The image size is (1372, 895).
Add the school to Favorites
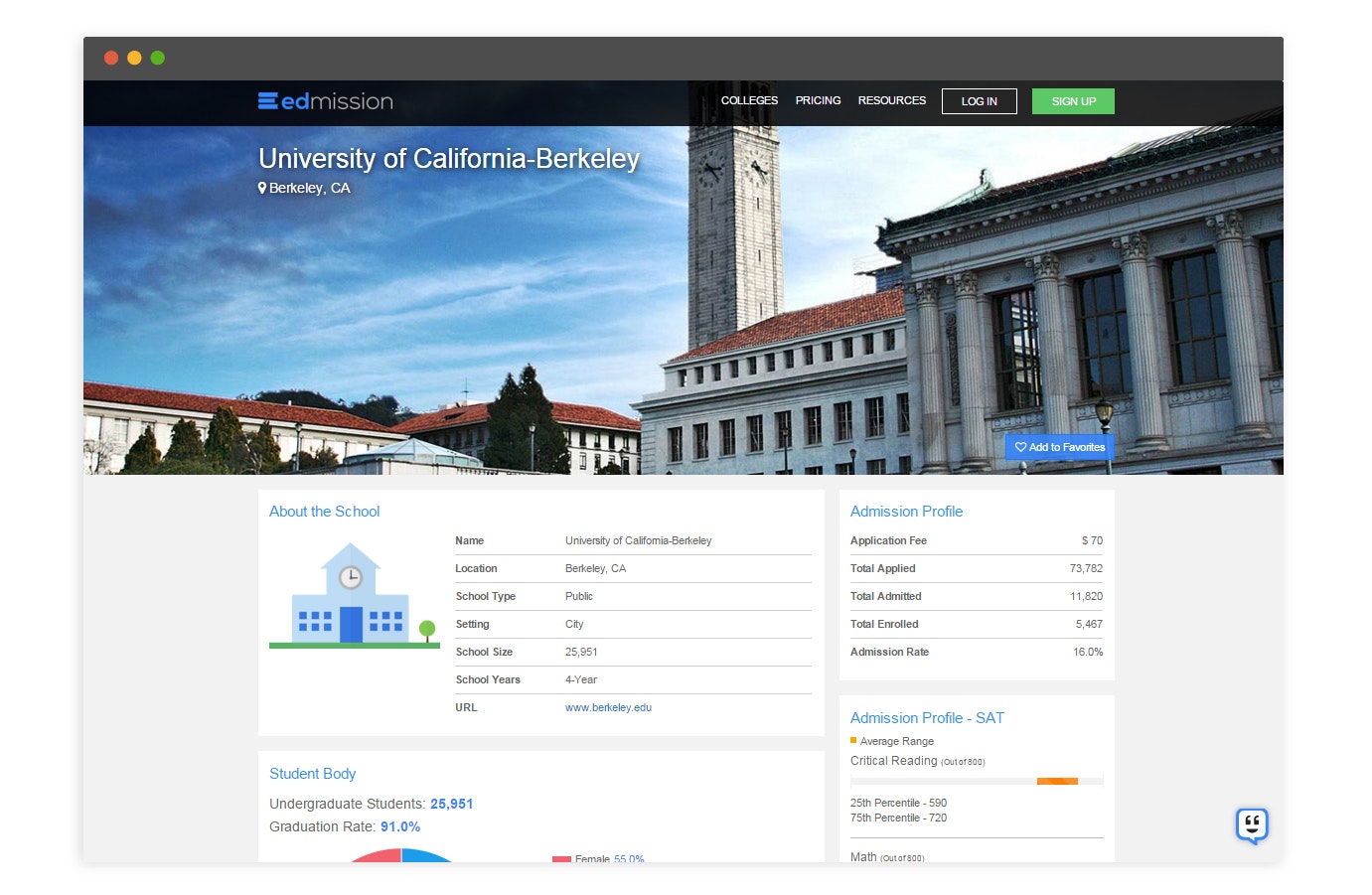pyautogui.click(x=1059, y=447)
